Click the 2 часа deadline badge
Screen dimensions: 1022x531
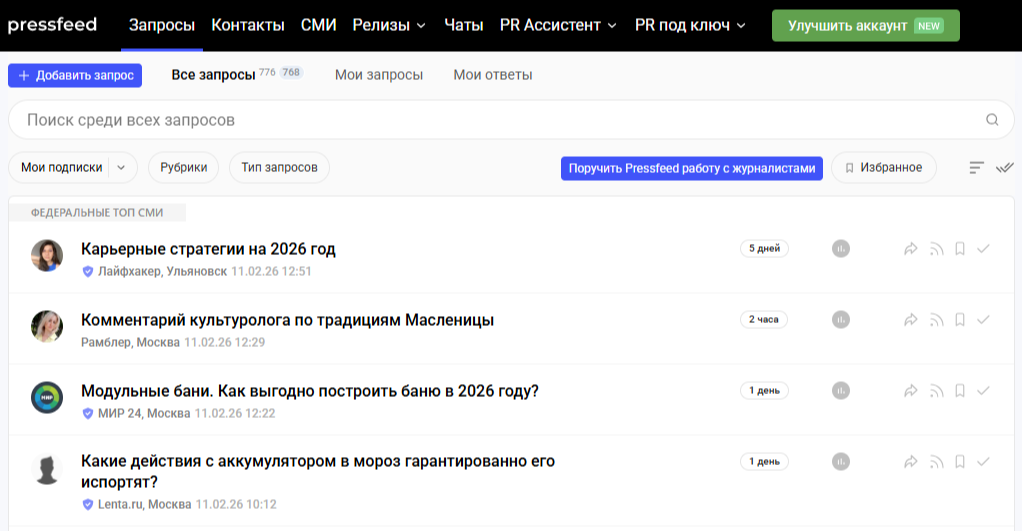coord(763,319)
